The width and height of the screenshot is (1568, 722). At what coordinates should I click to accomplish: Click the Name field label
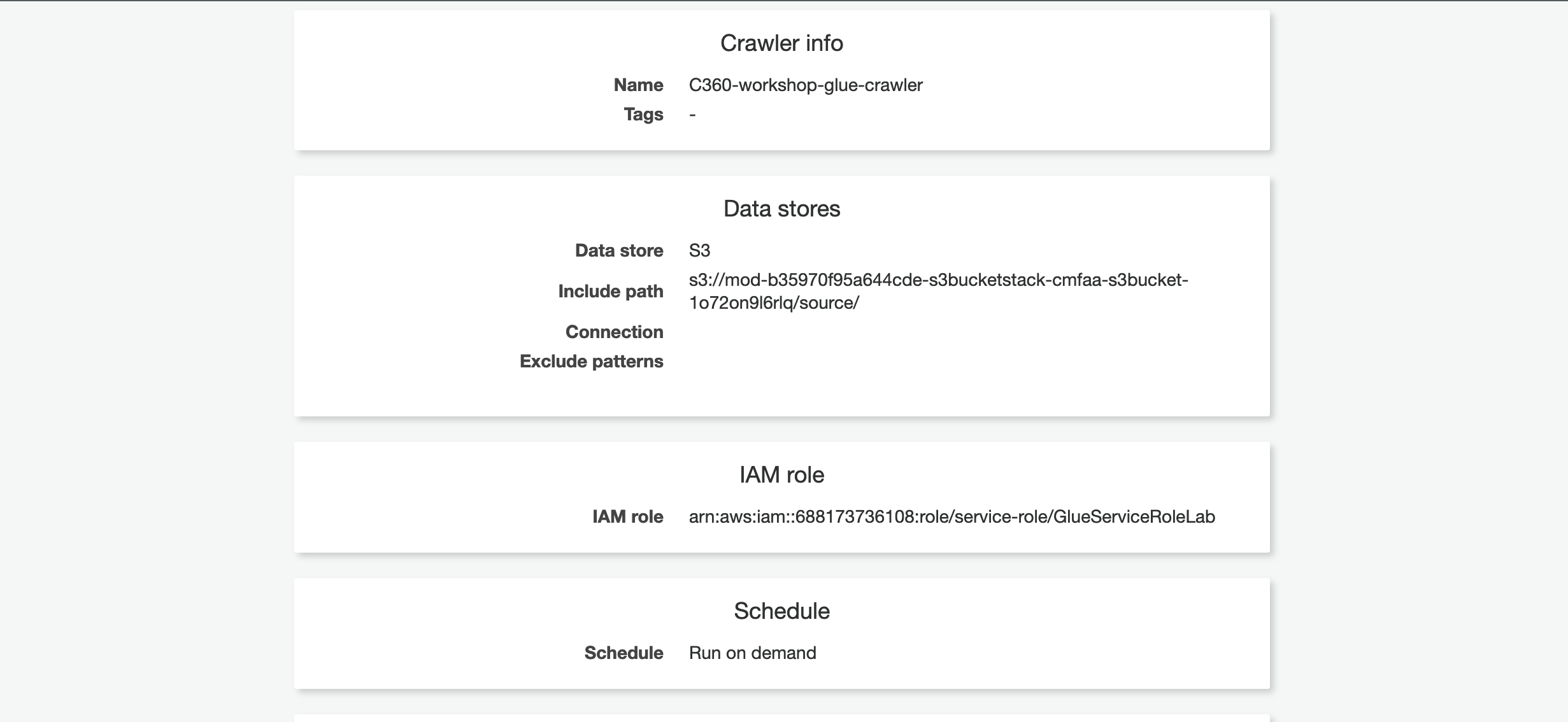[638, 85]
